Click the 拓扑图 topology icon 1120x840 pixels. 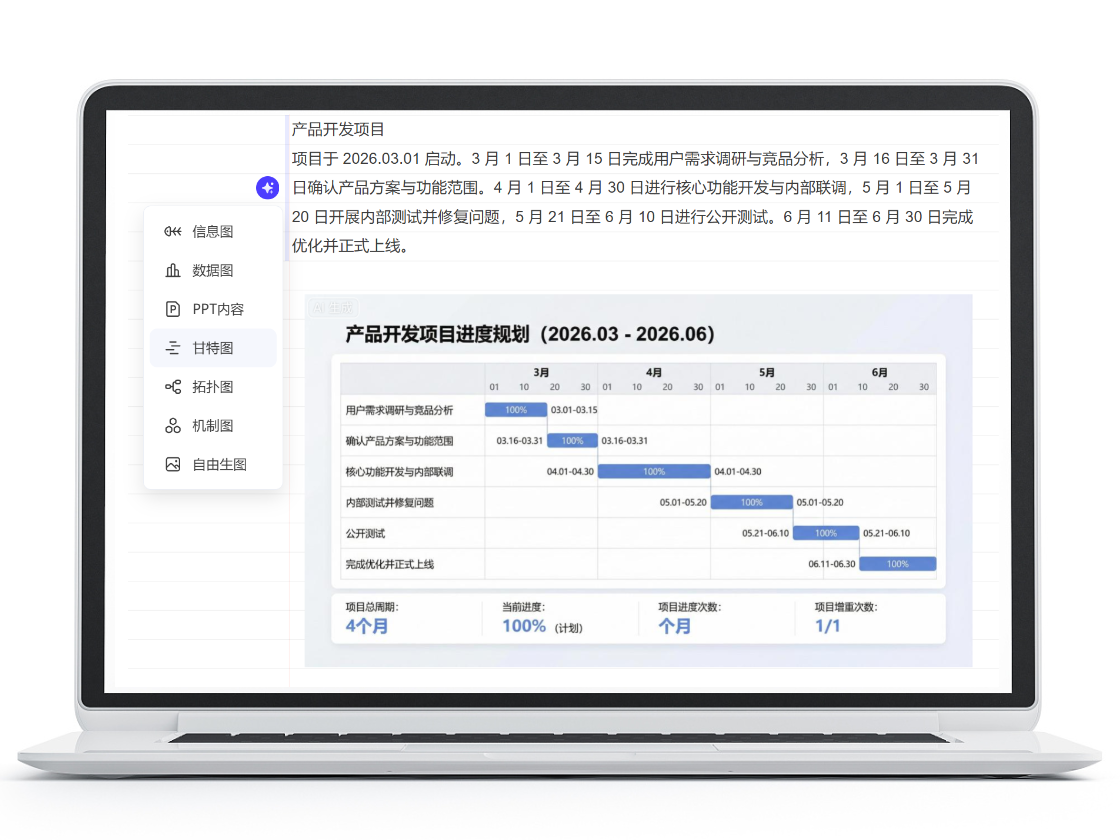point(173,387)
